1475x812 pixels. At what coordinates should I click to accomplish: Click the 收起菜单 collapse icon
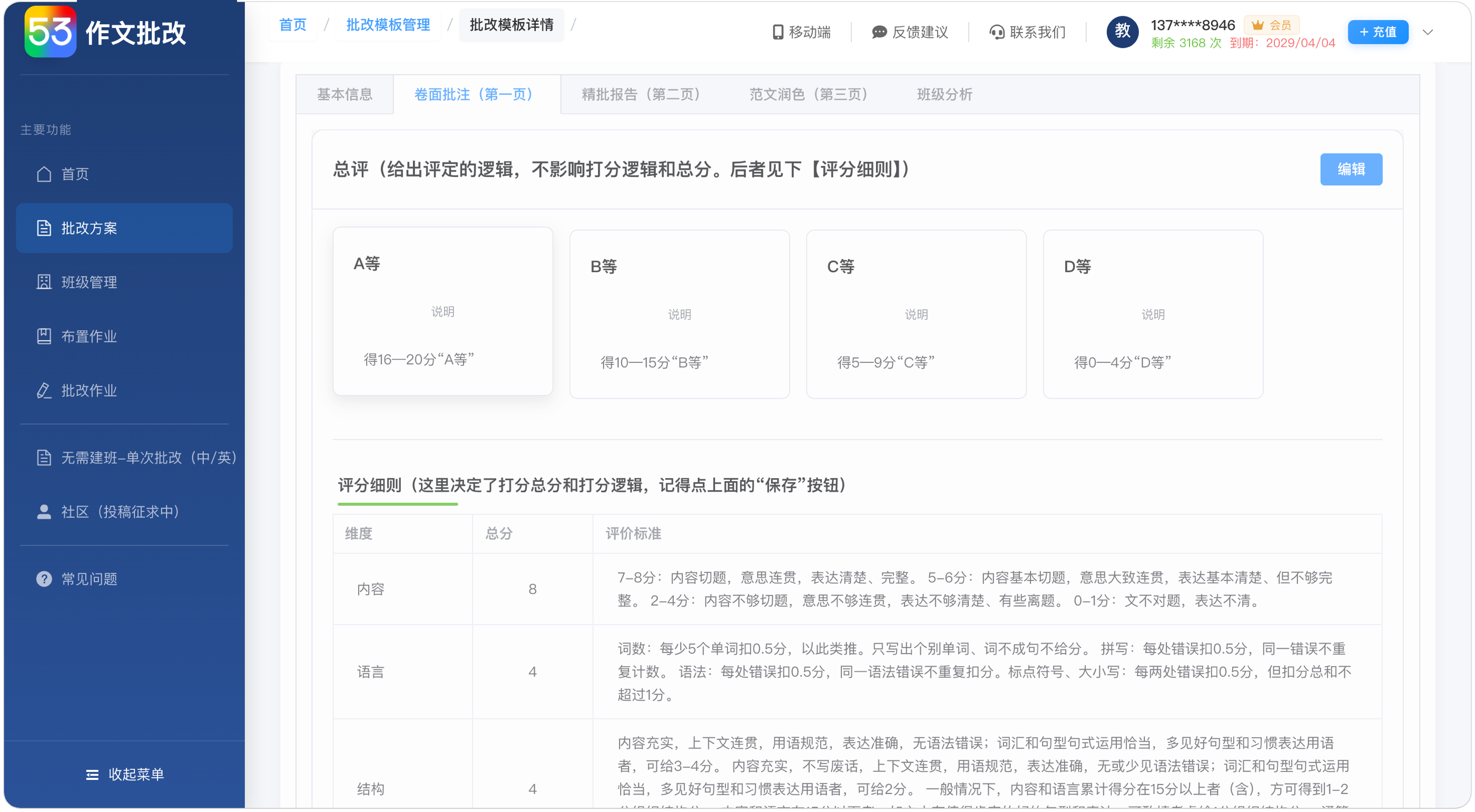click(92, 775)
